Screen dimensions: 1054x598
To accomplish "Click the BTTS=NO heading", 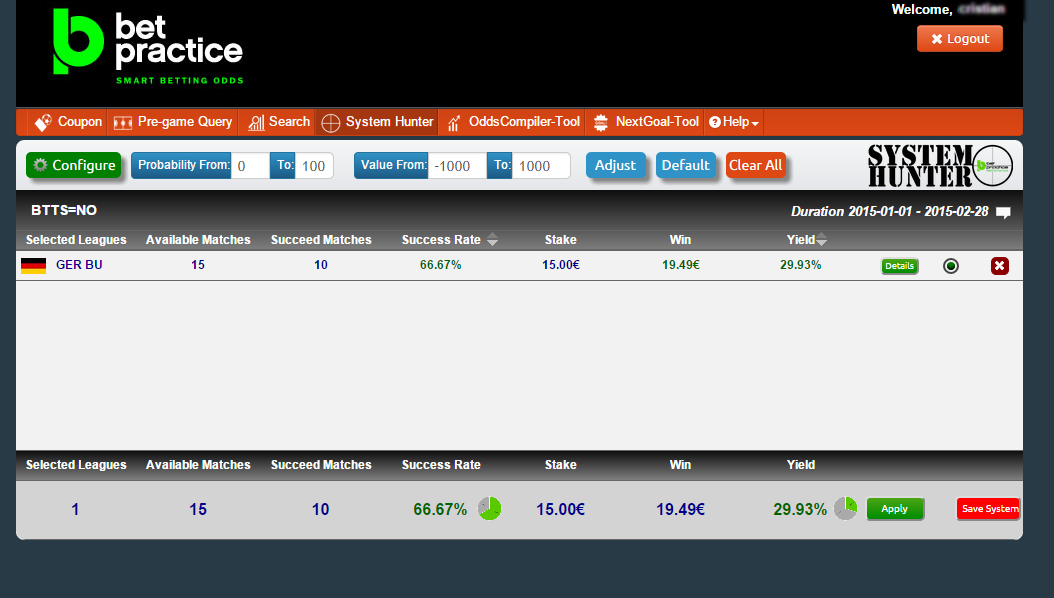I will (64, 210).
